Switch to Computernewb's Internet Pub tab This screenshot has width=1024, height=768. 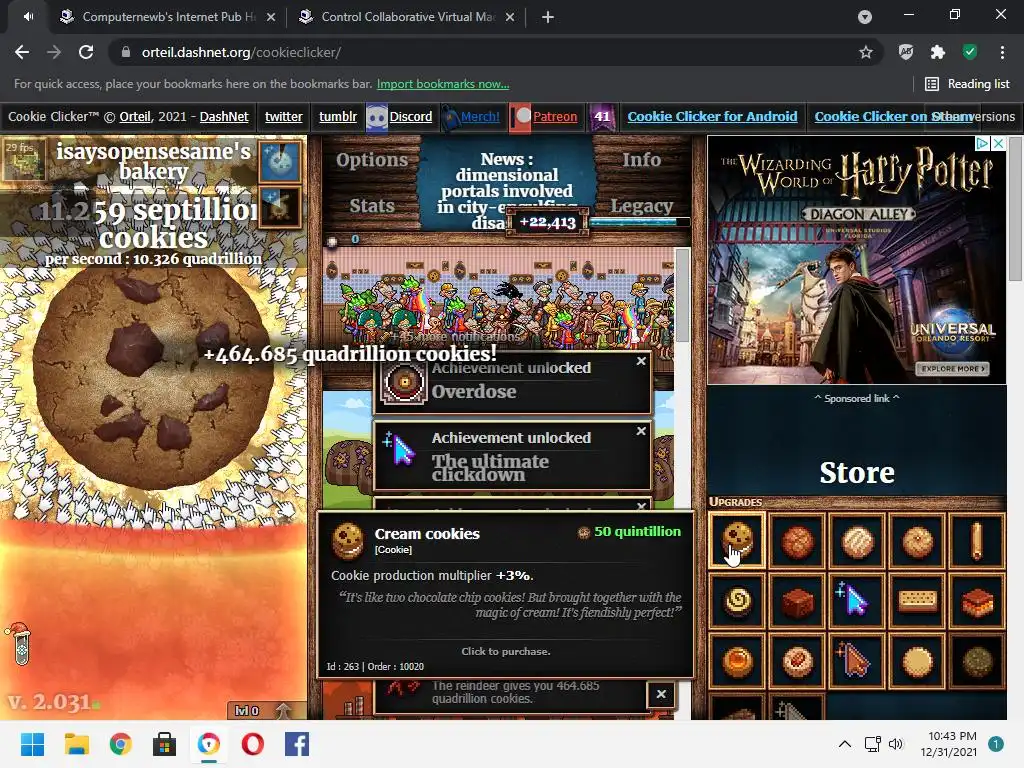click(x=168, y=17)
